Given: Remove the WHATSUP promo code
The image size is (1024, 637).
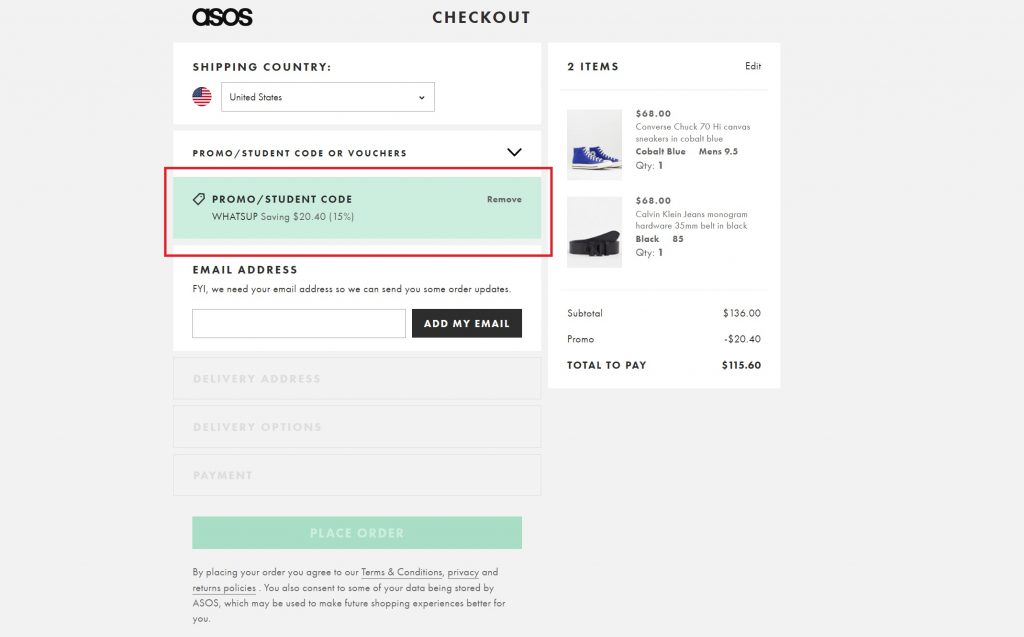Looking at the screenshot, I should pyautogui.click(x=504, y=199).
